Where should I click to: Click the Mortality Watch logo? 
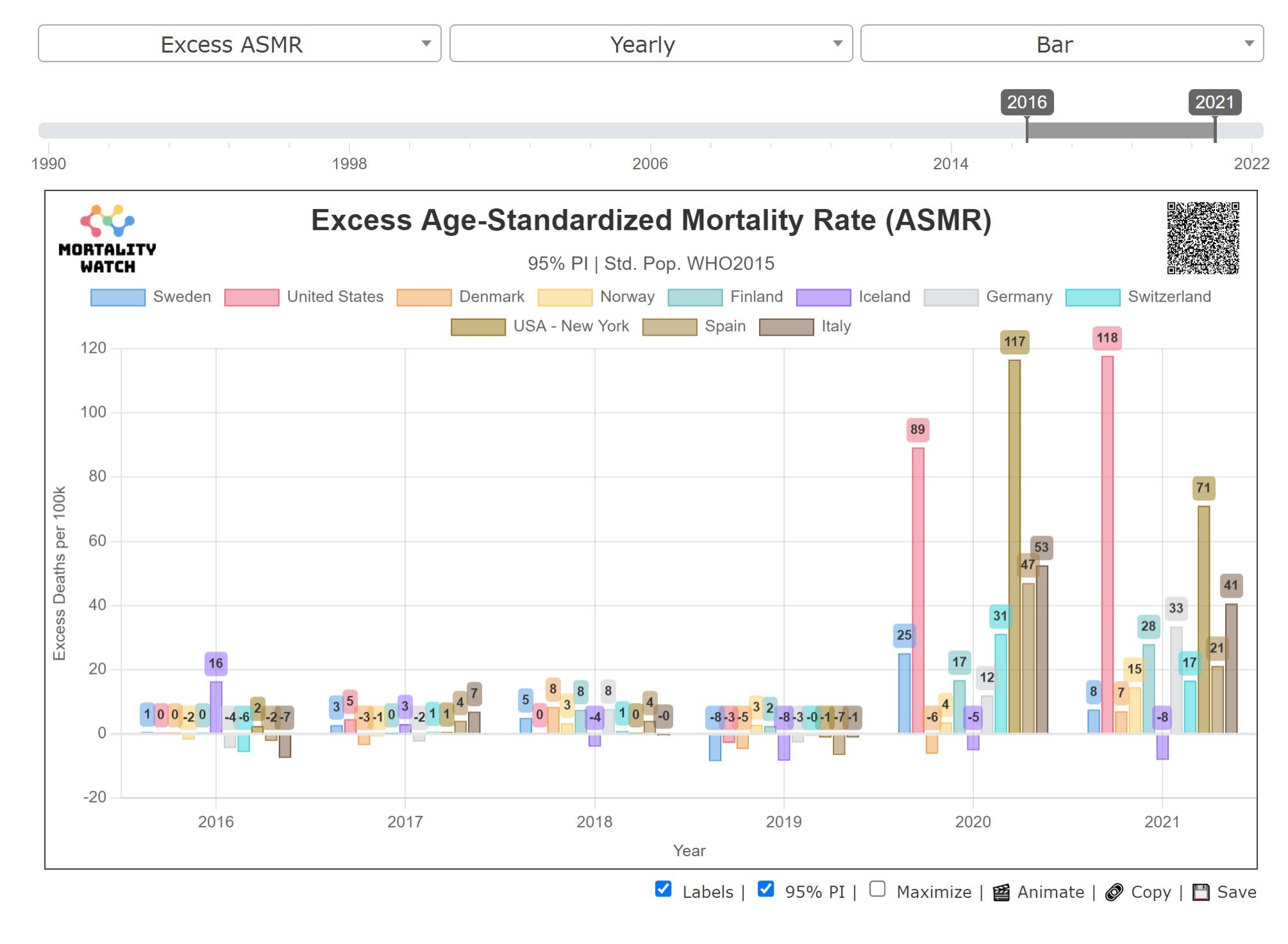[108, 239]
